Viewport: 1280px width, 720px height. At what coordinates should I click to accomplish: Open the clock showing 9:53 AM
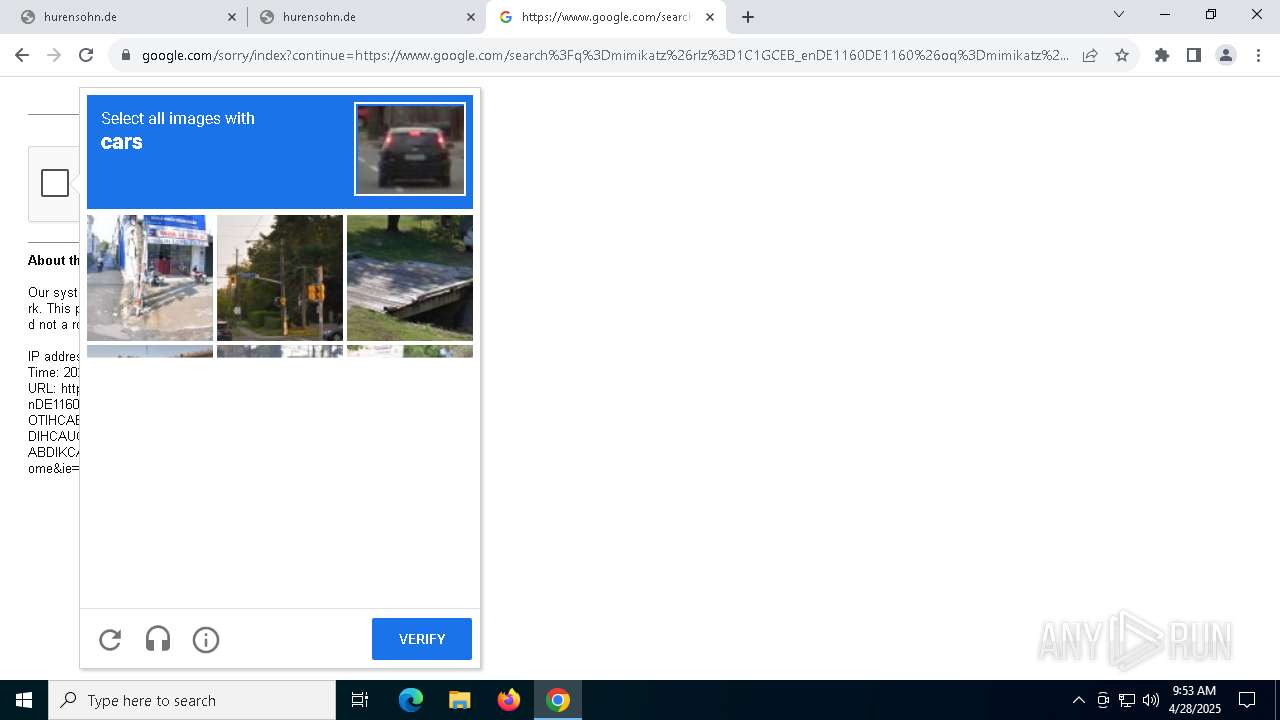(x=1195, y=700)
